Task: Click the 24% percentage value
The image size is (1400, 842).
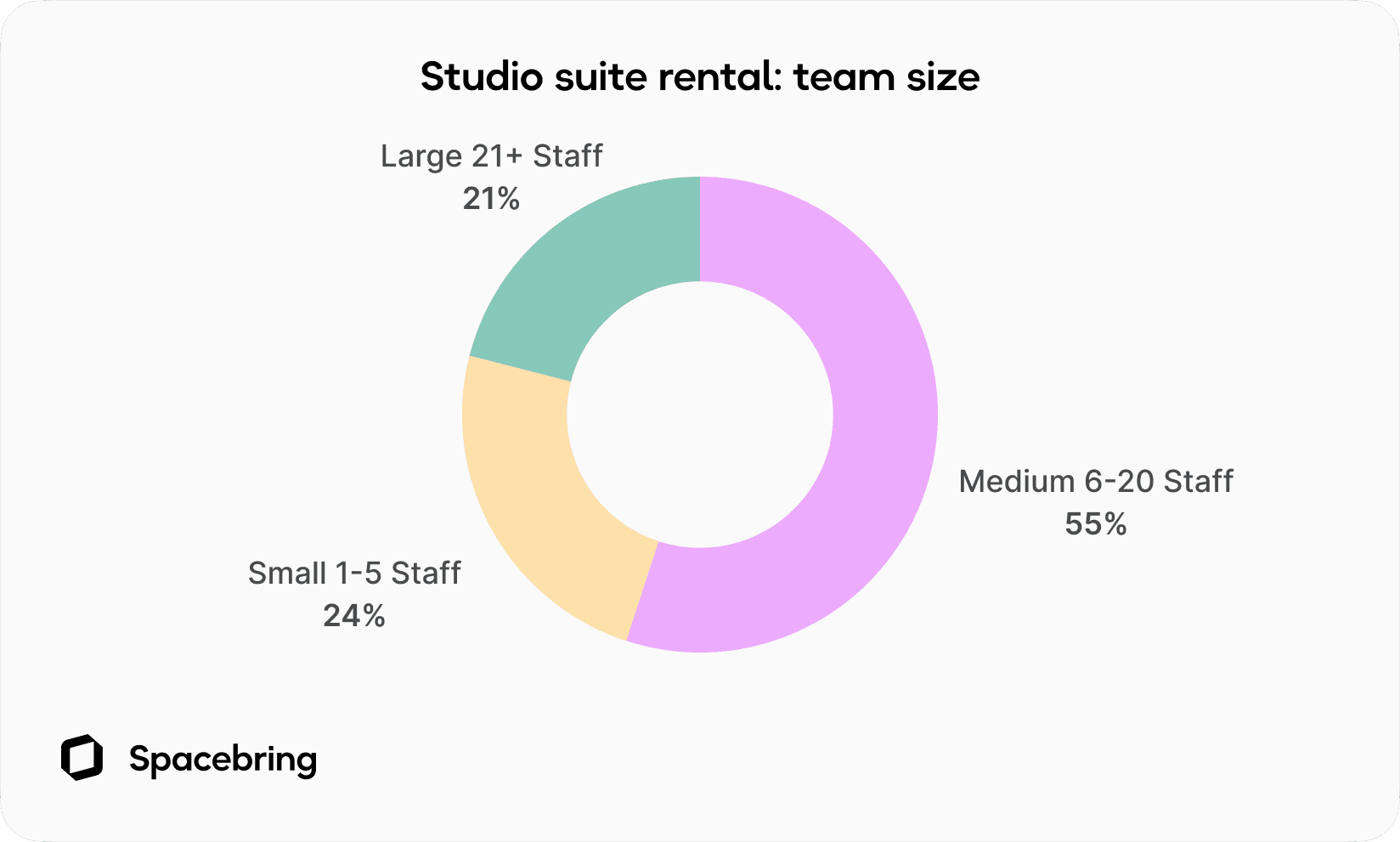Action: [x=353, y=616]
